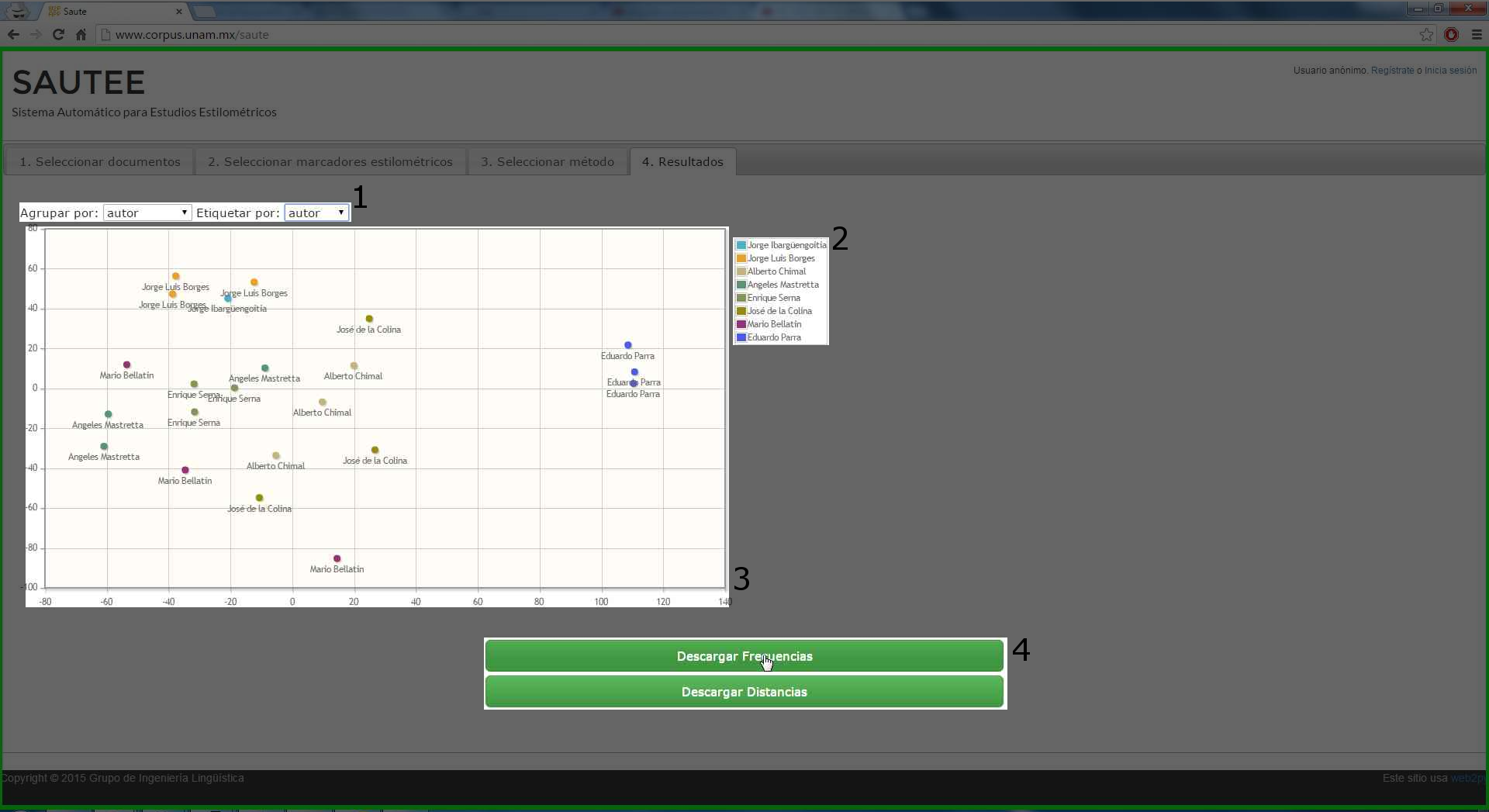The height and width of the screenshot is (812, 1489).
Task: Switch to 2. Seleccionar marcadores estilométricos tab
Action: point(330,161)
